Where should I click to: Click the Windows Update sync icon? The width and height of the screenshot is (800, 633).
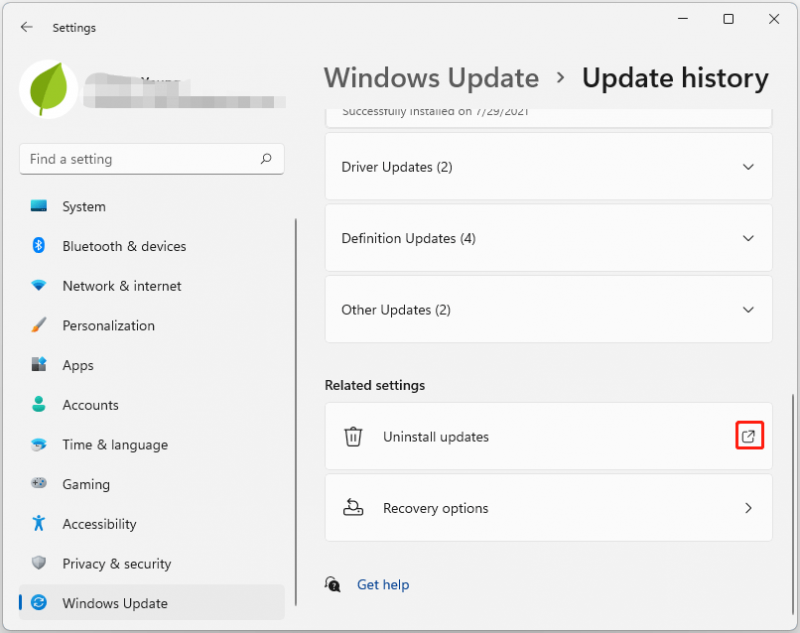click(39, 602)
